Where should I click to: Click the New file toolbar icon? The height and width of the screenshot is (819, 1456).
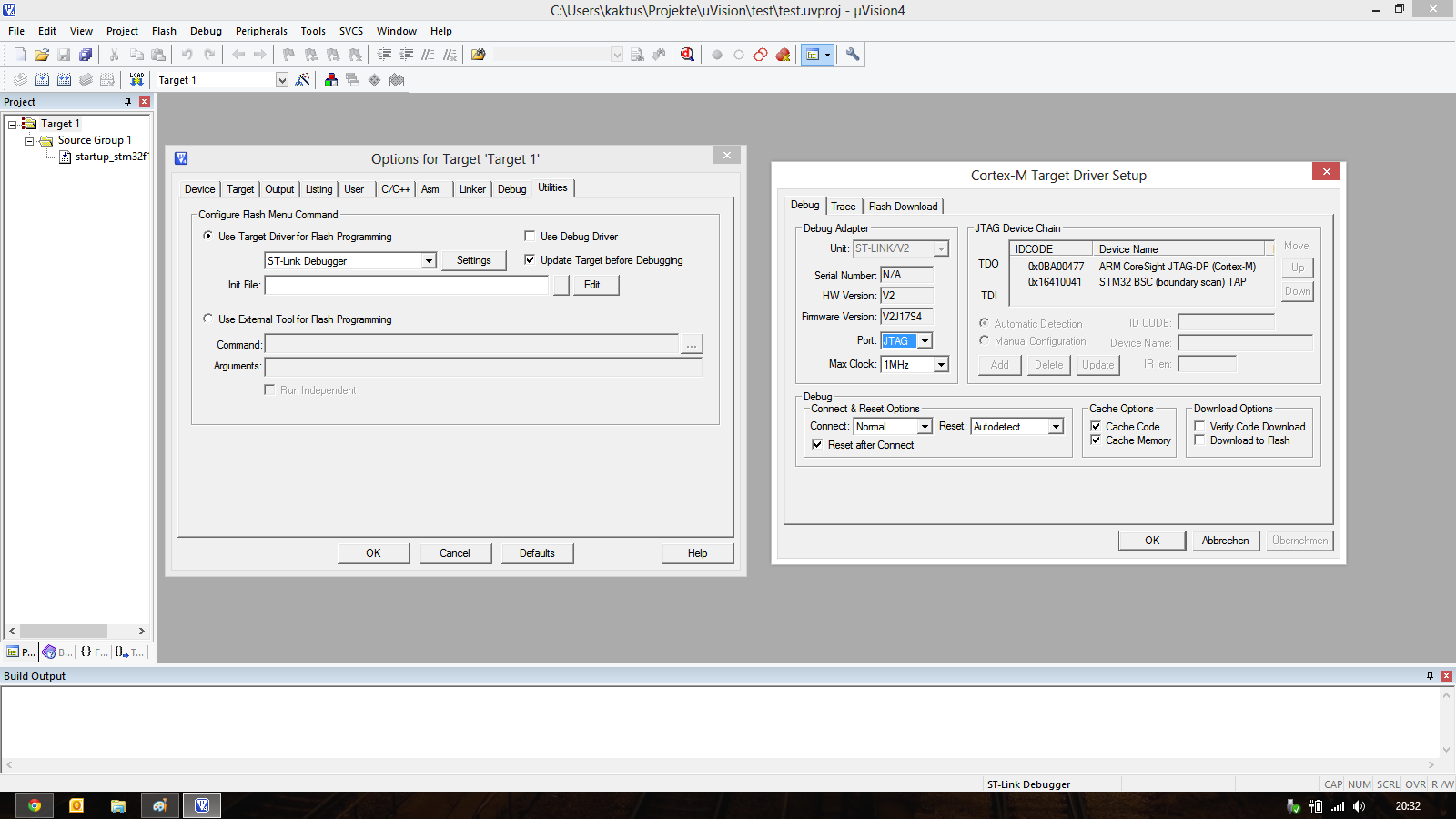(x=20, y=55)
